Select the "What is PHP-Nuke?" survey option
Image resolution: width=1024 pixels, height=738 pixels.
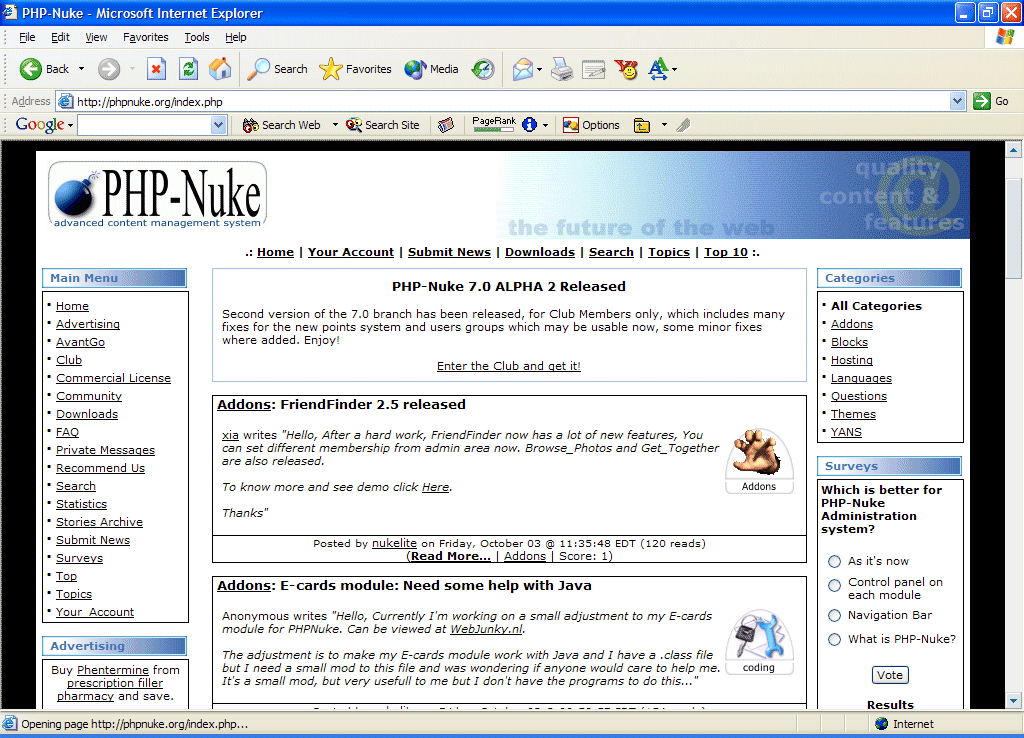(834, 639)
